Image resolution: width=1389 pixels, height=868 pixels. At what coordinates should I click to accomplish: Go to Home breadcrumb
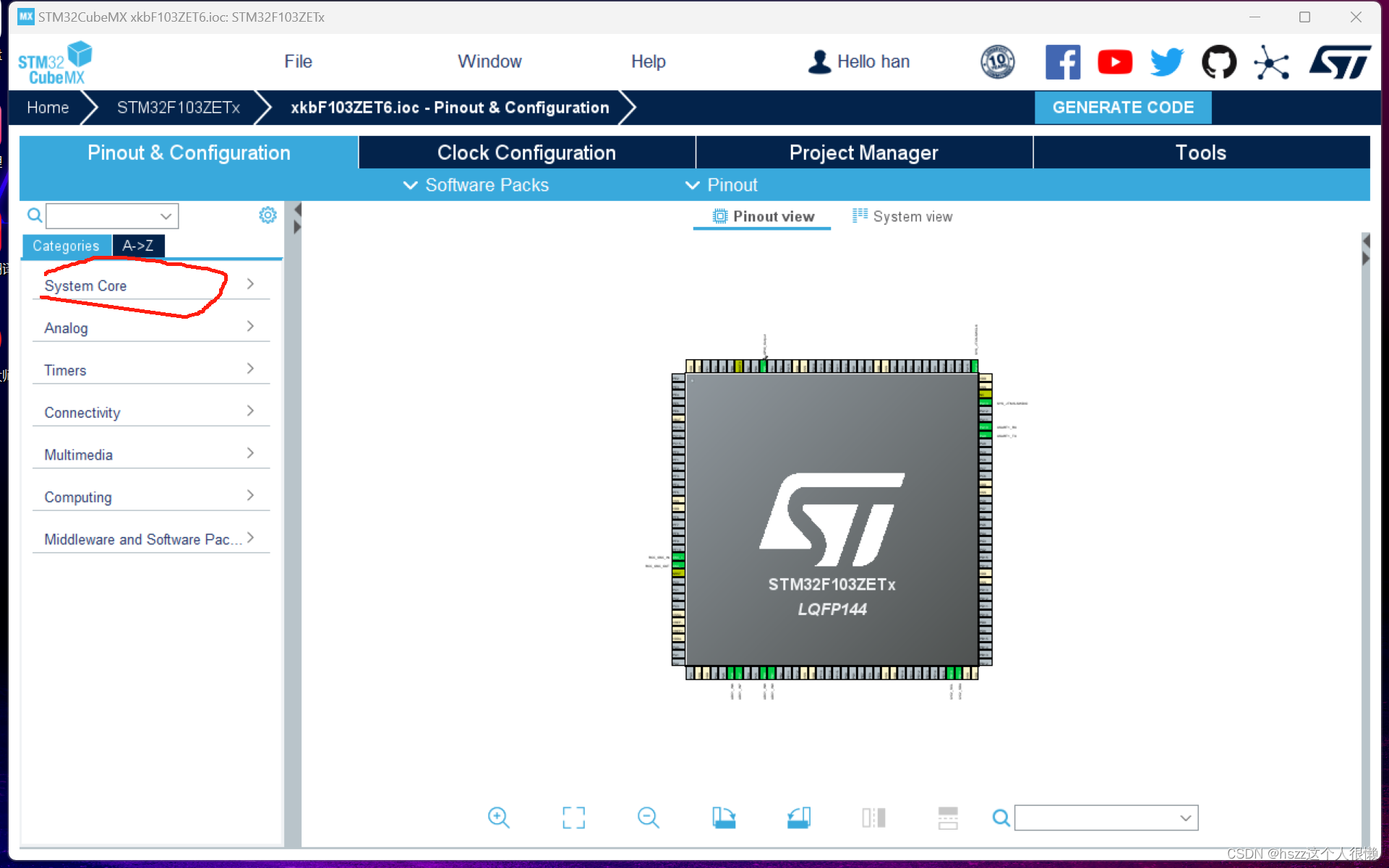[48, 108]
